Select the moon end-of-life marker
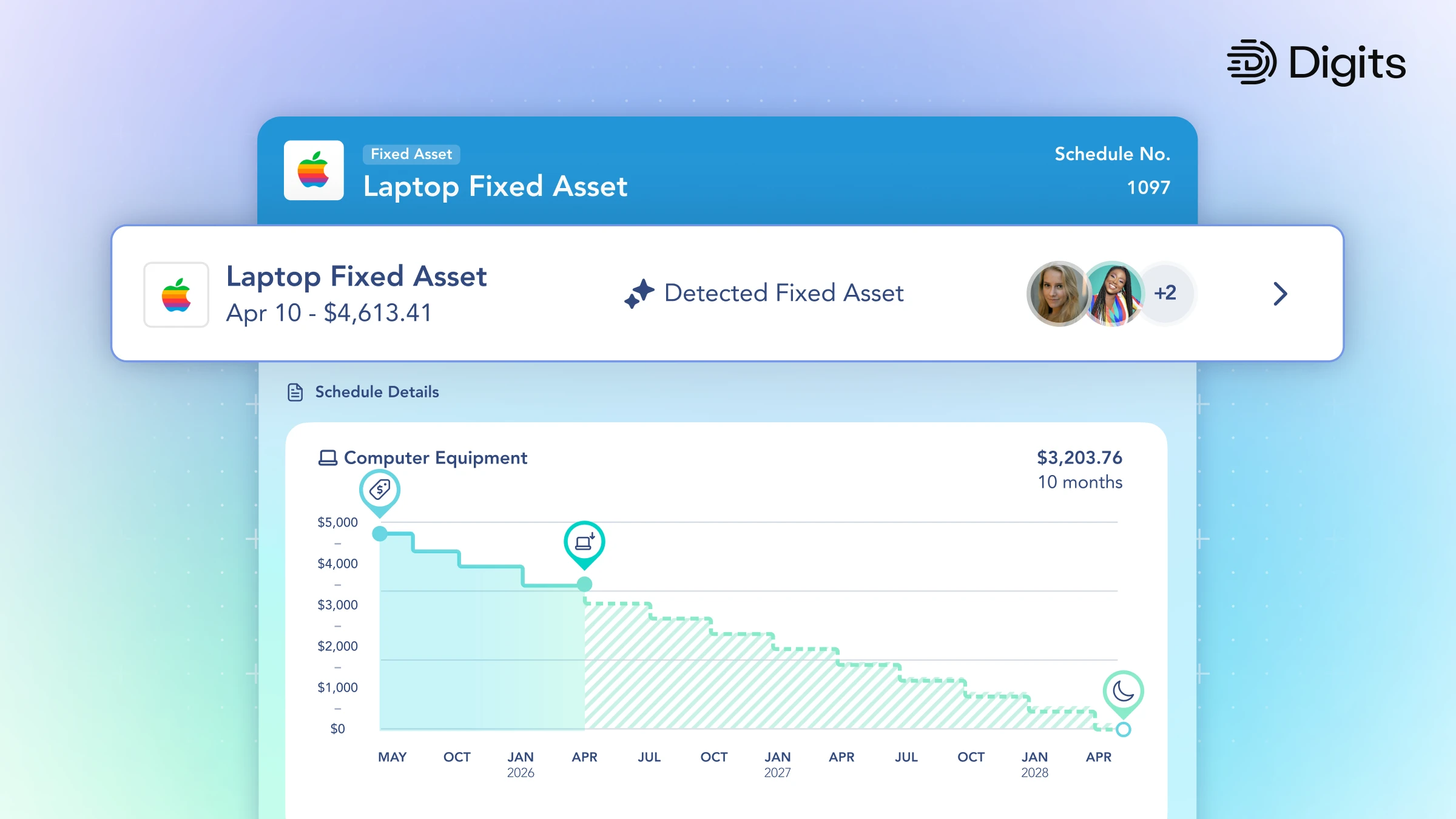Viewport: 1456px width, 819px height. (x=1124, y=694)
